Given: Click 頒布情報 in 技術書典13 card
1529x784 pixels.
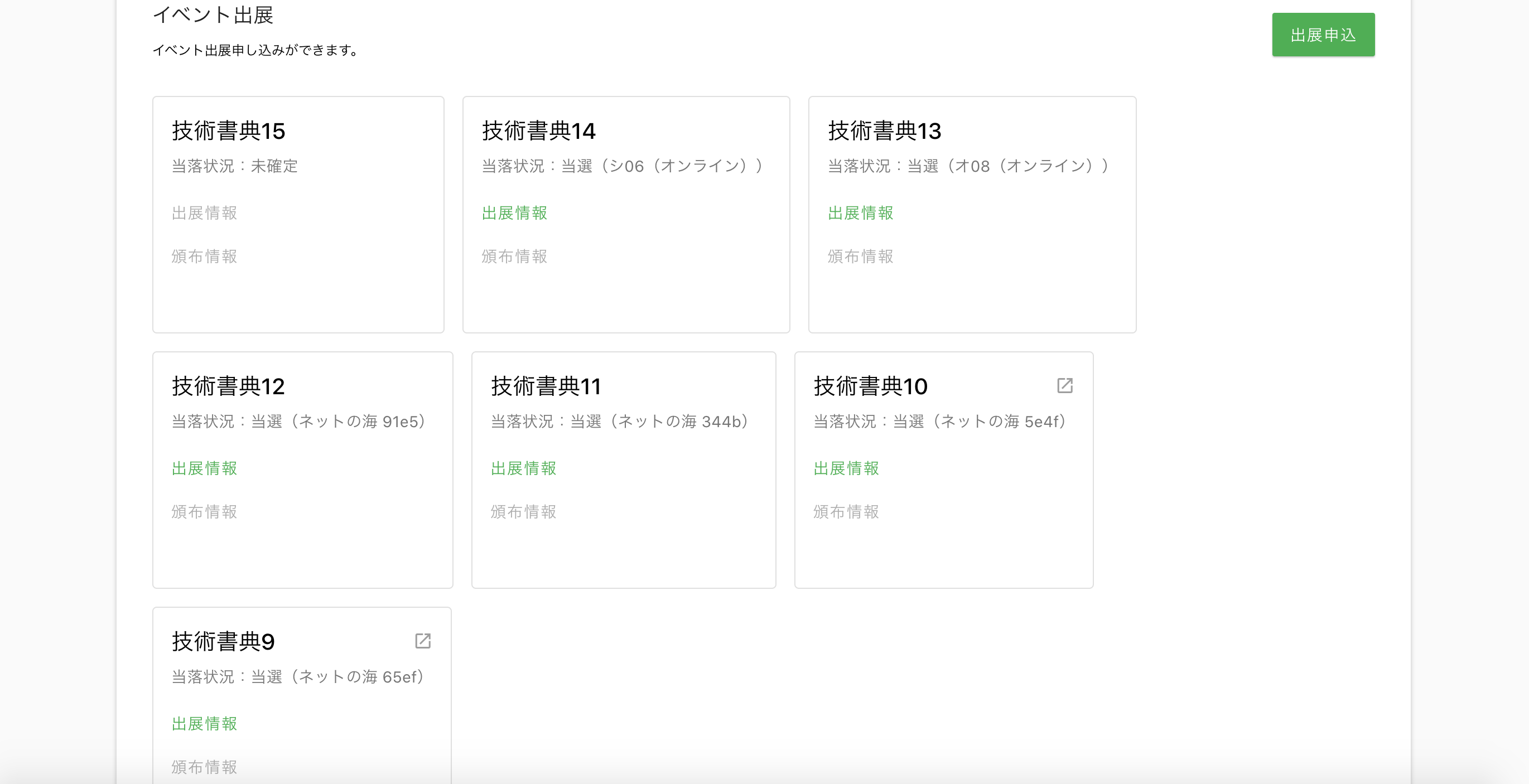Looking at the screenshot, I should pos(860,256).
